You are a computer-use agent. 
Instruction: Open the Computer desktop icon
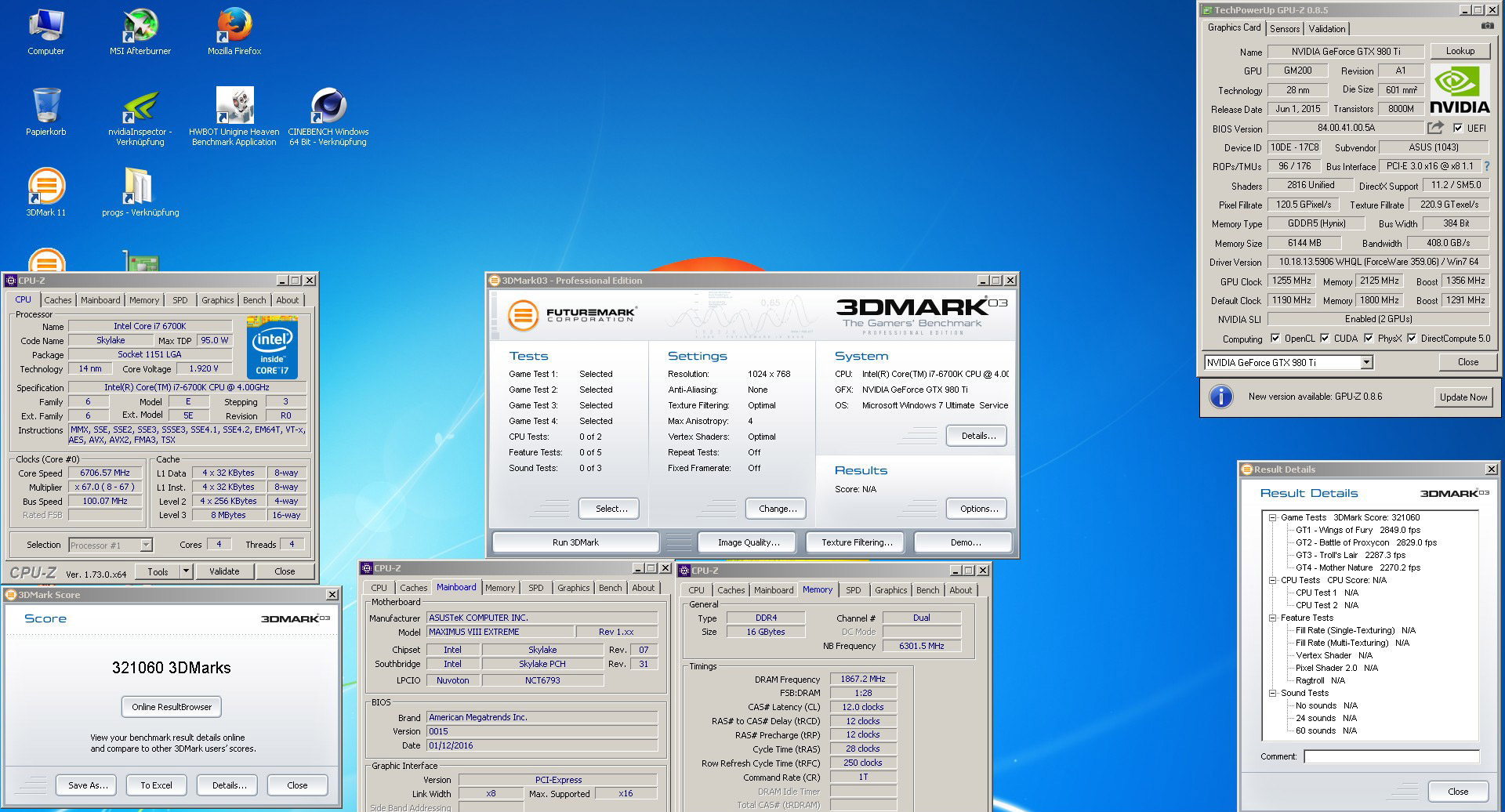[46, 31]
